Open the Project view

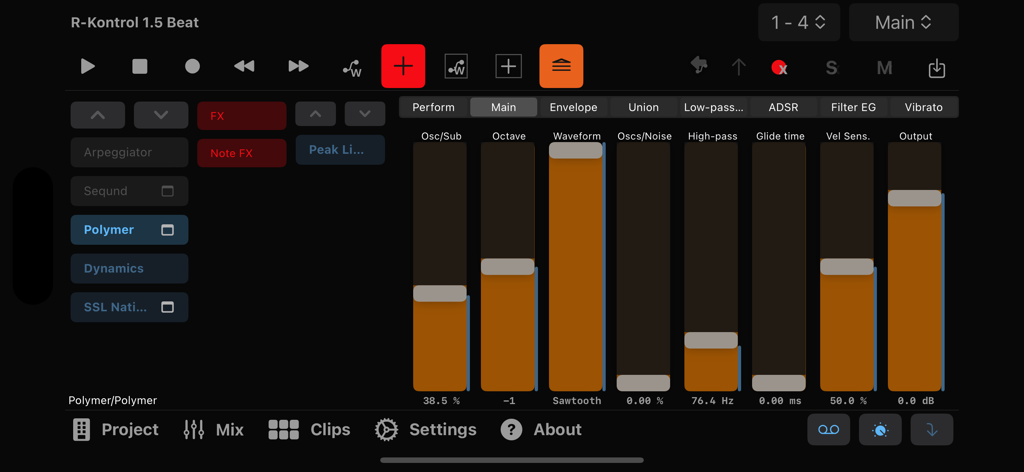point(115,430)
